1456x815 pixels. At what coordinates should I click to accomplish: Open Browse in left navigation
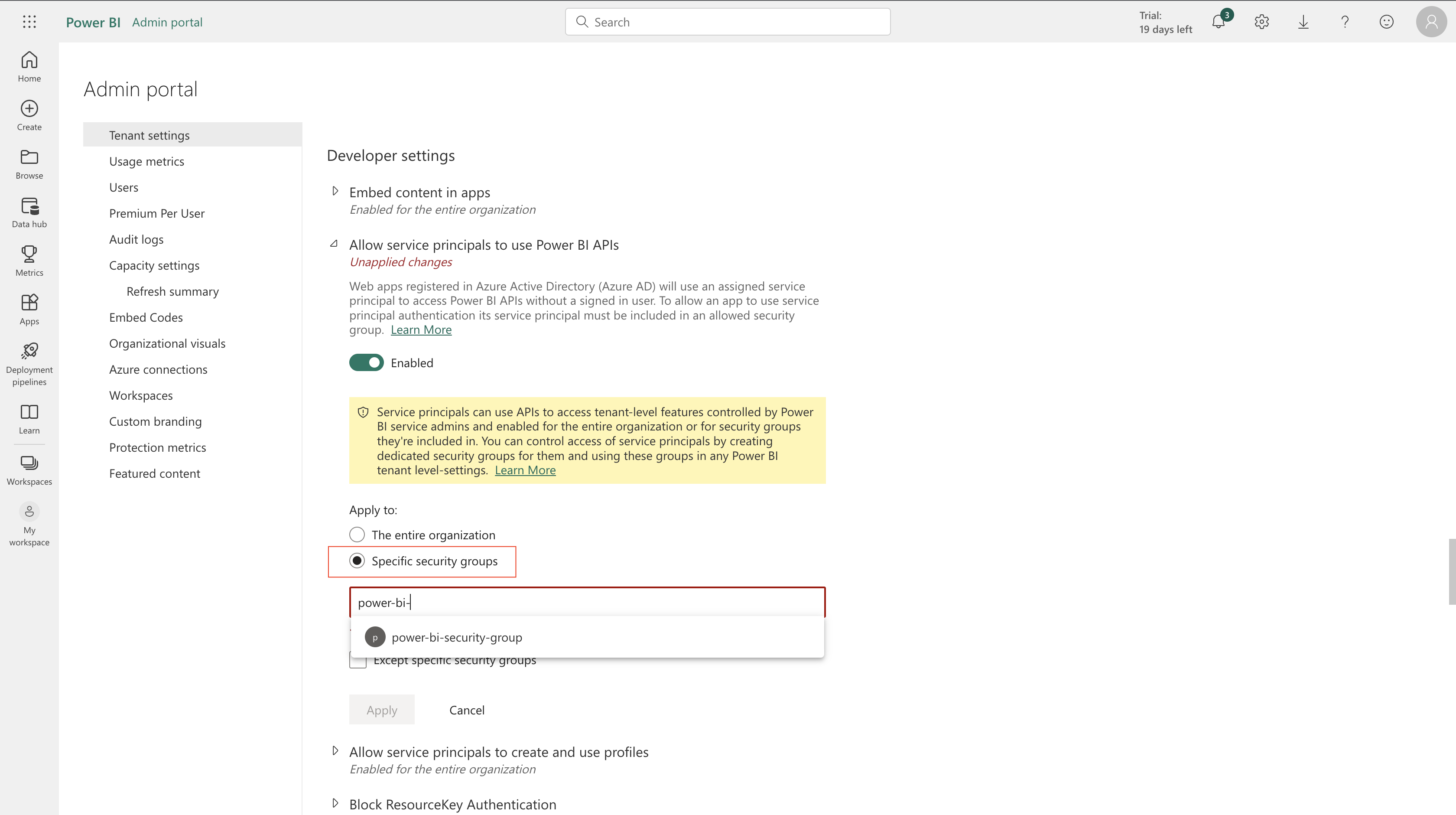coord(29,164)
